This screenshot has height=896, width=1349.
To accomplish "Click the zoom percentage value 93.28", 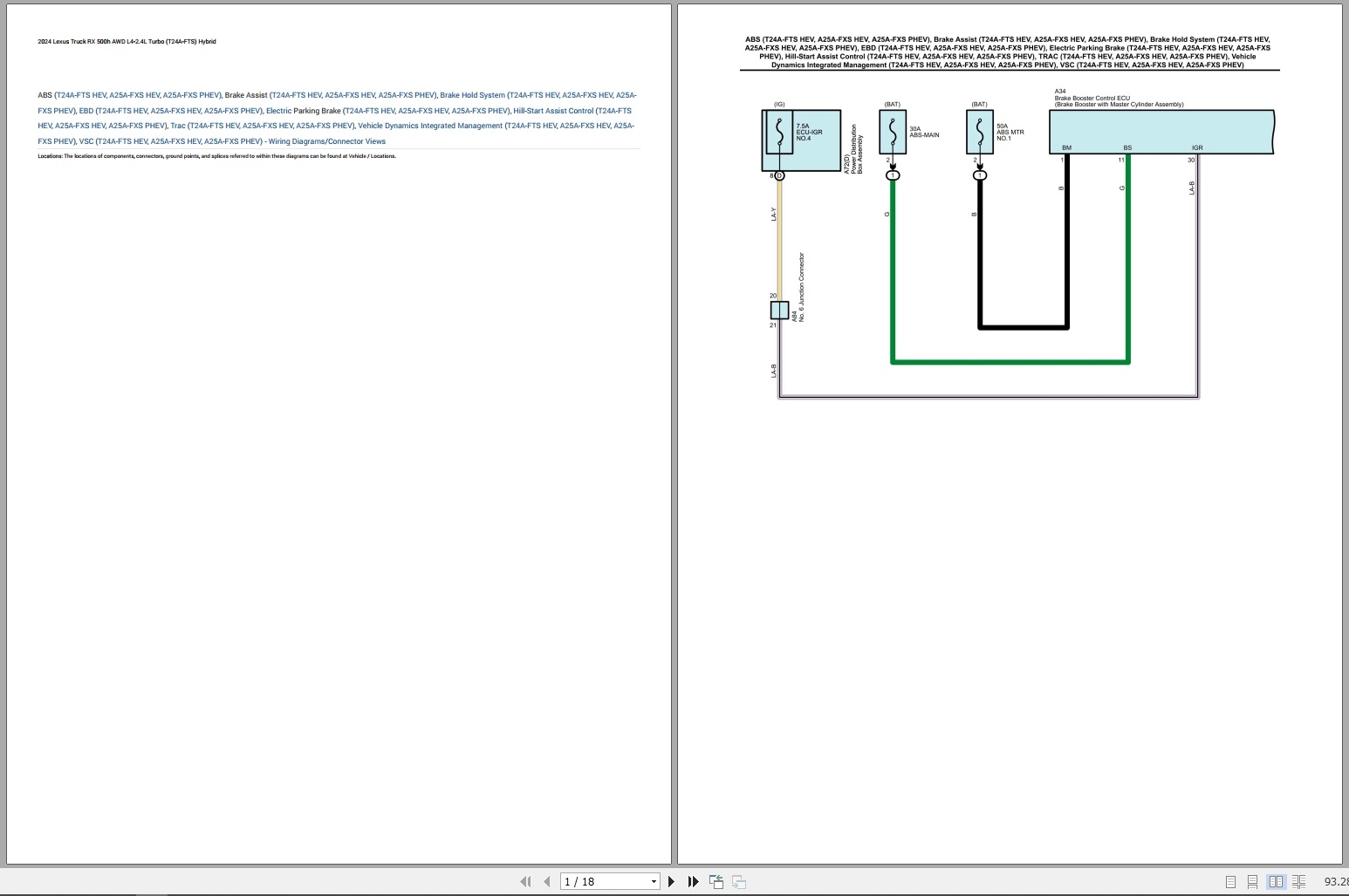I will (1335, 882).
